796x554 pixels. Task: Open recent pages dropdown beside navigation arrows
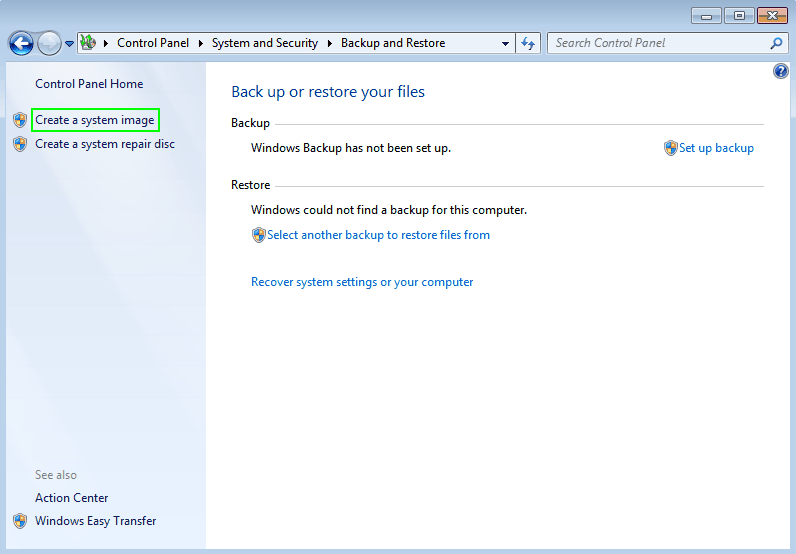70,44
